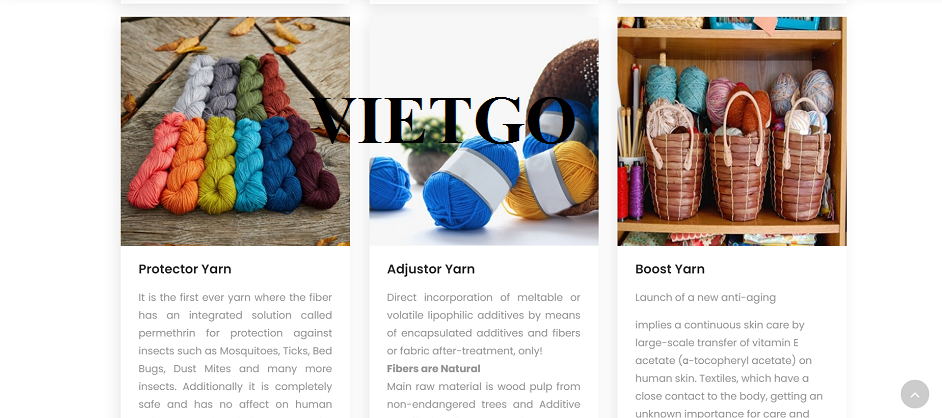Click the scroll-to-top arrow button
942x418 pixels.
tap(914, 394)
